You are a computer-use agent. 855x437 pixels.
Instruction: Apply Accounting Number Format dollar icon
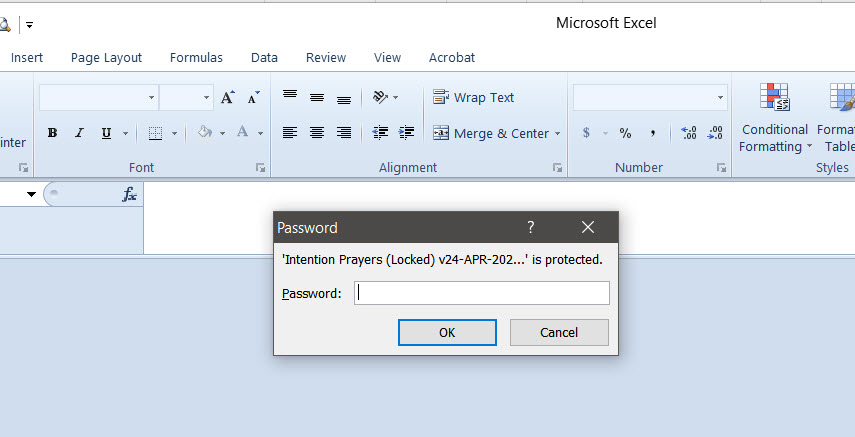(x=586, y=133)
